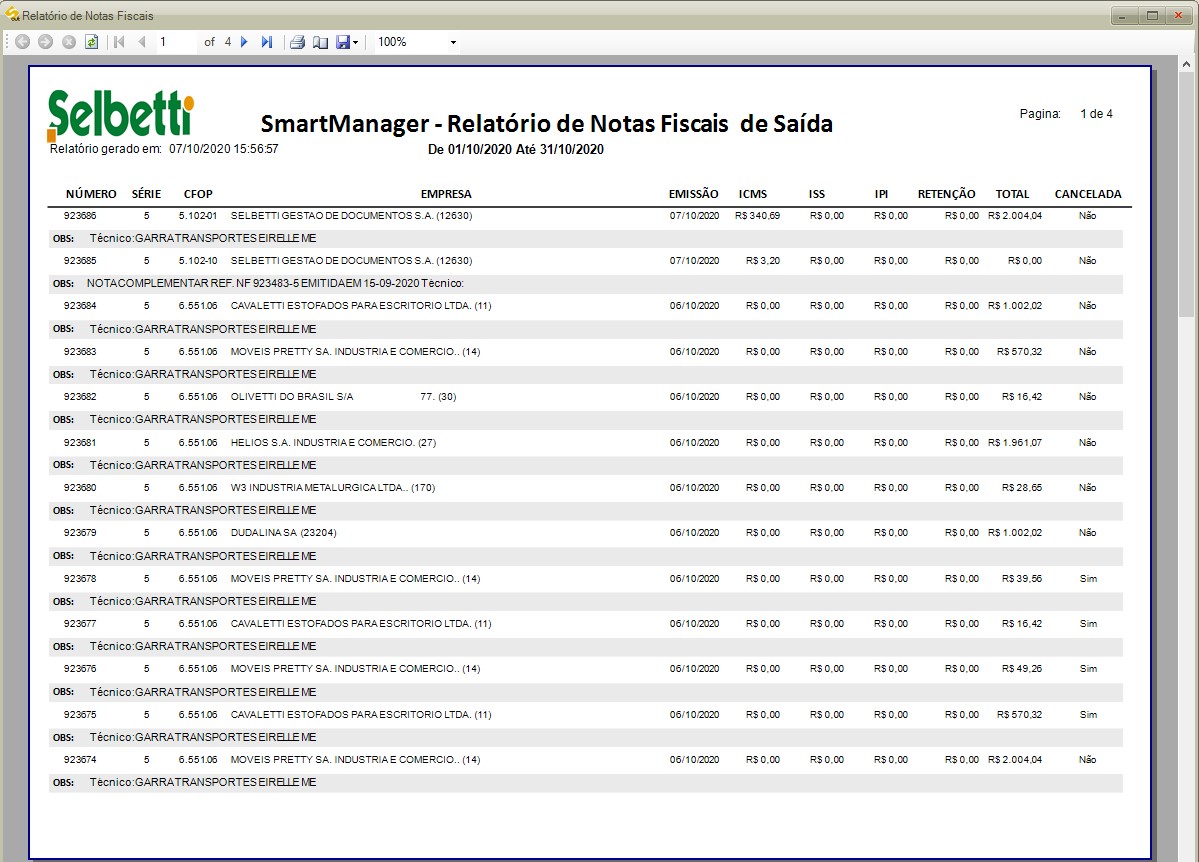
Task: Select invoice number 923686
Action: (80, 216)
